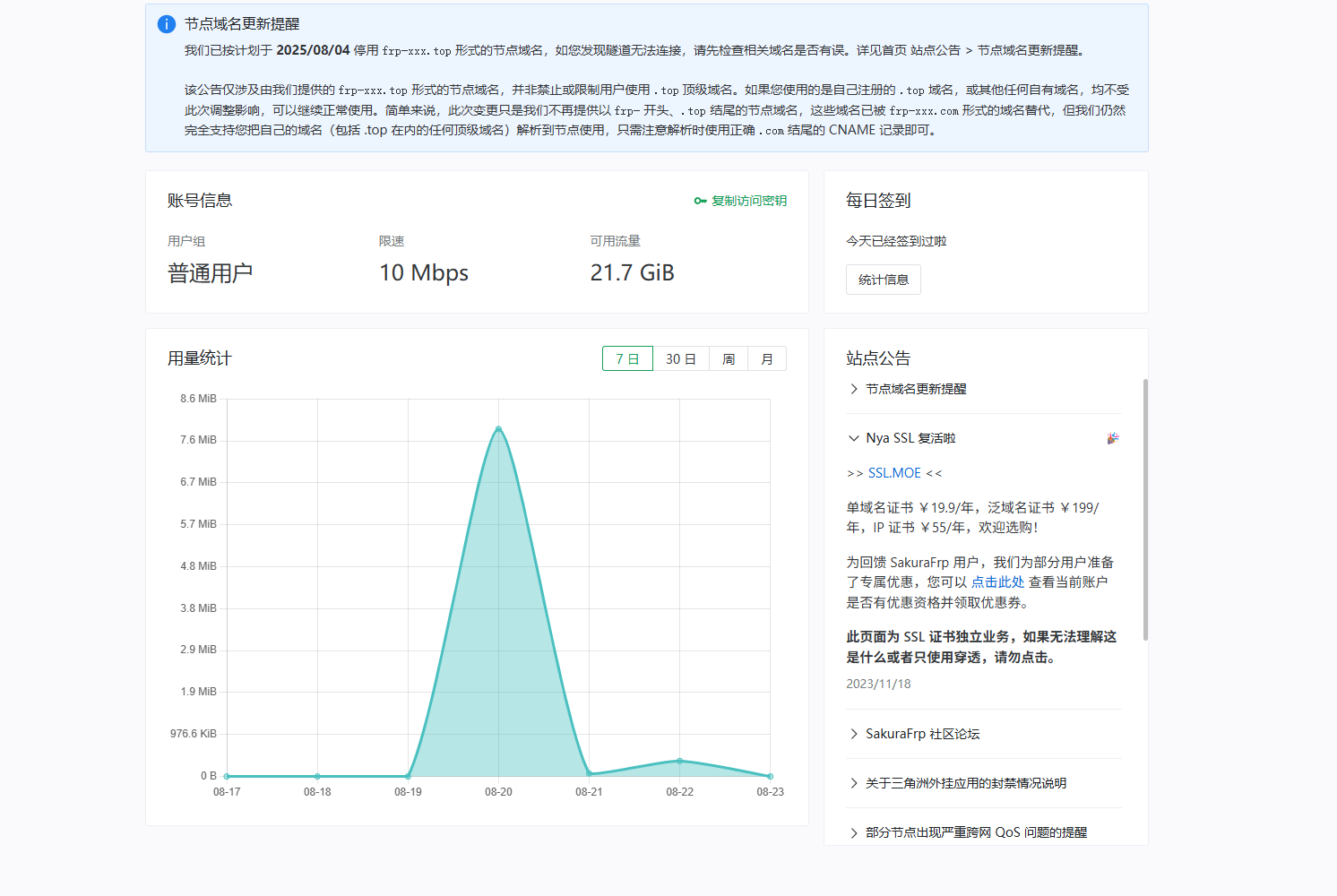Expand the SakuraFrp 社区论坛 entry
Viewport: 1337px width, 896px height.
pyautogui.click(x=922, y=733)
